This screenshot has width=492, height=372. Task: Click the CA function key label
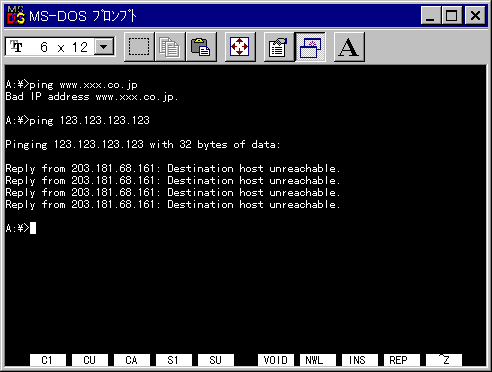click(x=131, y=360)
